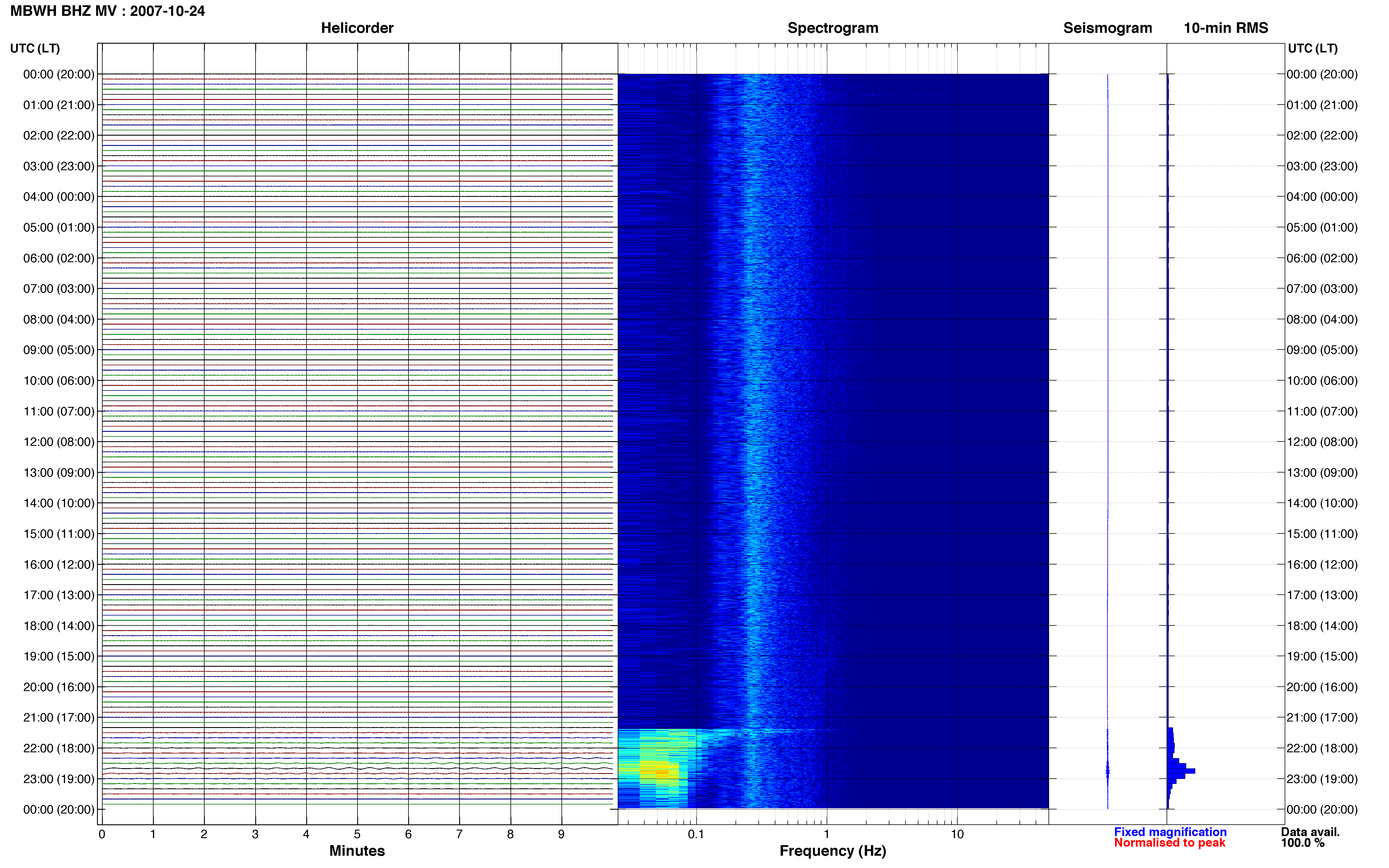The width and height of the screenshot is (1389, 868).
Task: Click the left '12:00 (08:00)' time label
Action: pyautogui.click(x=59, y=442)
